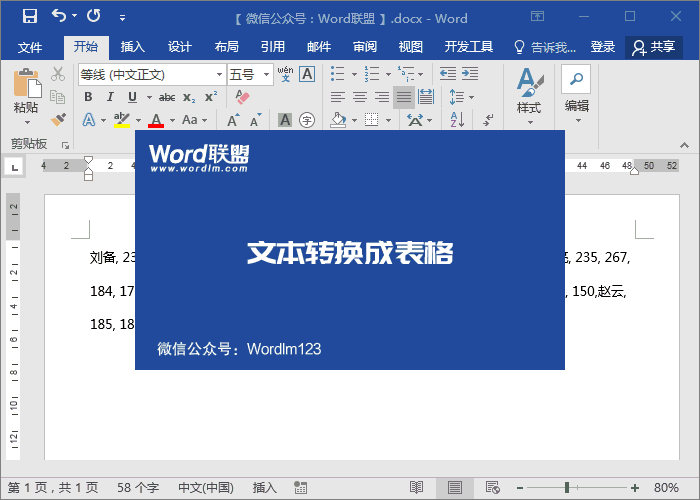
Task: Click the Redo/Repeat icon
Action: tap(94, 16)
